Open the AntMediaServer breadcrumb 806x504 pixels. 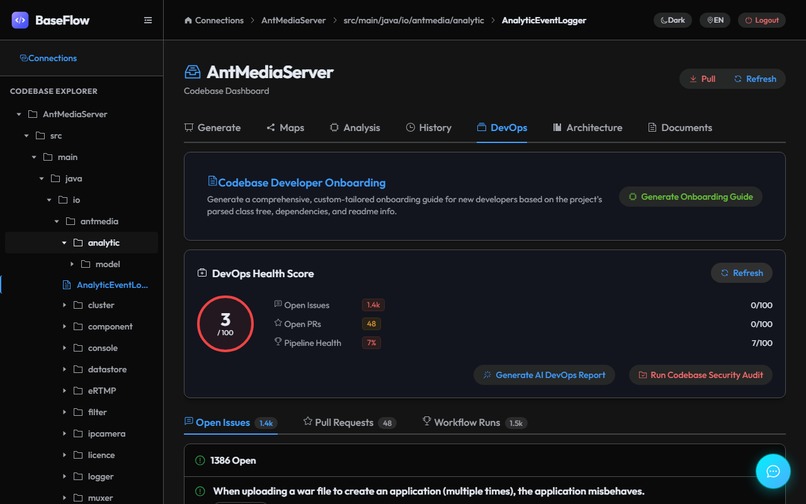point(294,20)
